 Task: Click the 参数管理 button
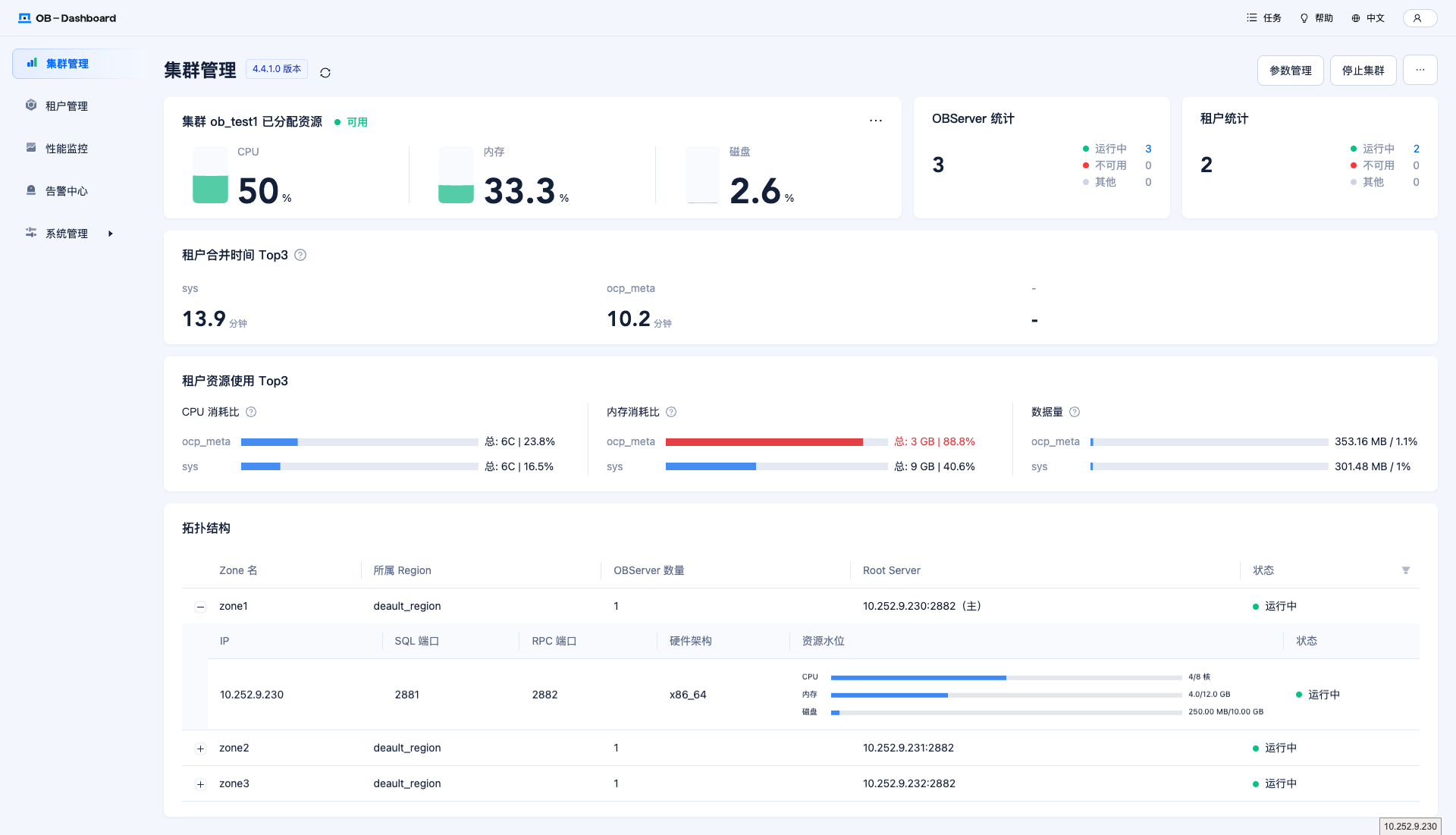click(x=1290, y=71)
